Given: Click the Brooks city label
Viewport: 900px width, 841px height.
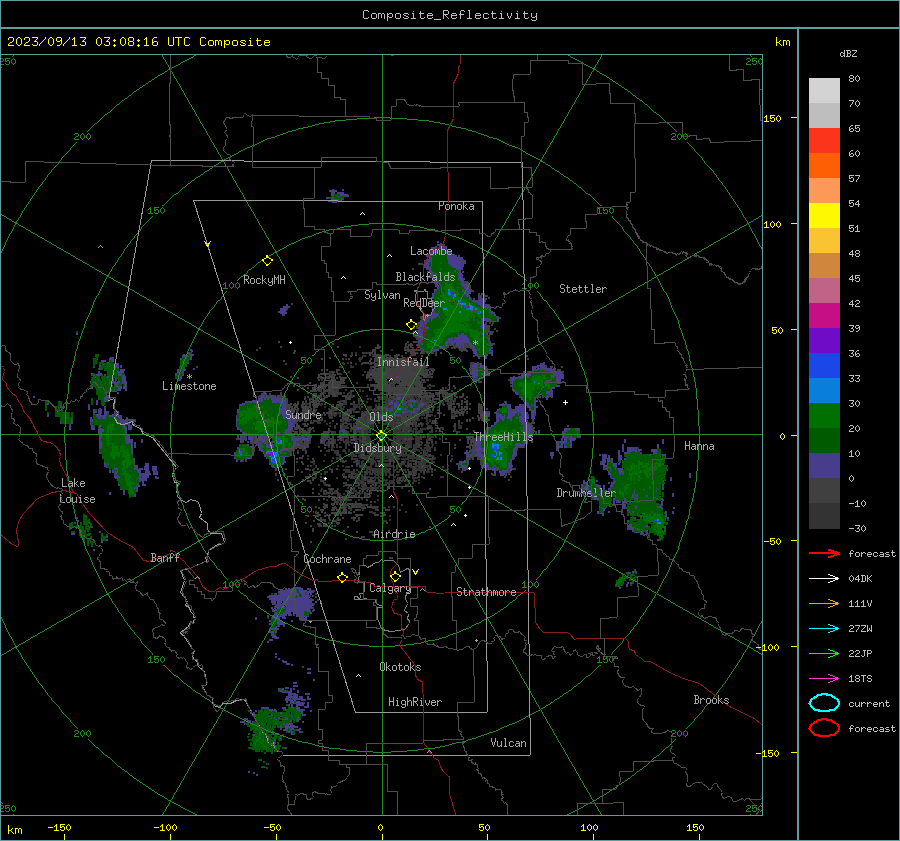Looking at the screenshot, I should pos(711,700).
